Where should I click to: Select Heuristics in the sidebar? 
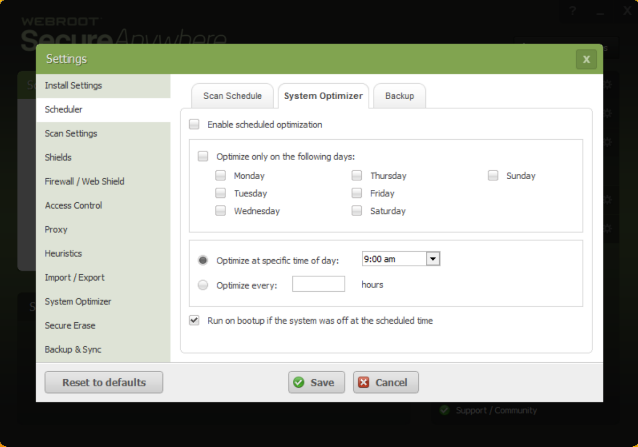click(64, 253)
